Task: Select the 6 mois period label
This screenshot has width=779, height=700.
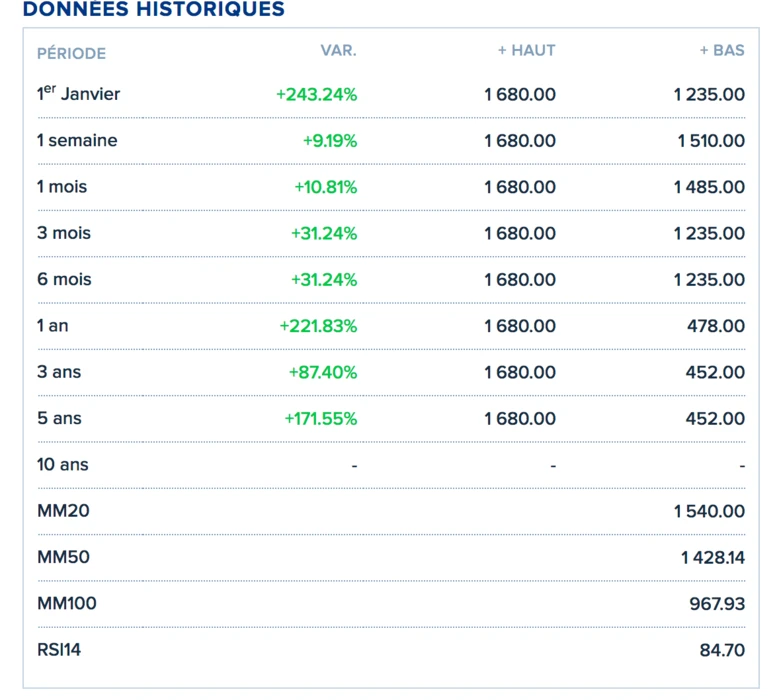Action: [64, 279]
